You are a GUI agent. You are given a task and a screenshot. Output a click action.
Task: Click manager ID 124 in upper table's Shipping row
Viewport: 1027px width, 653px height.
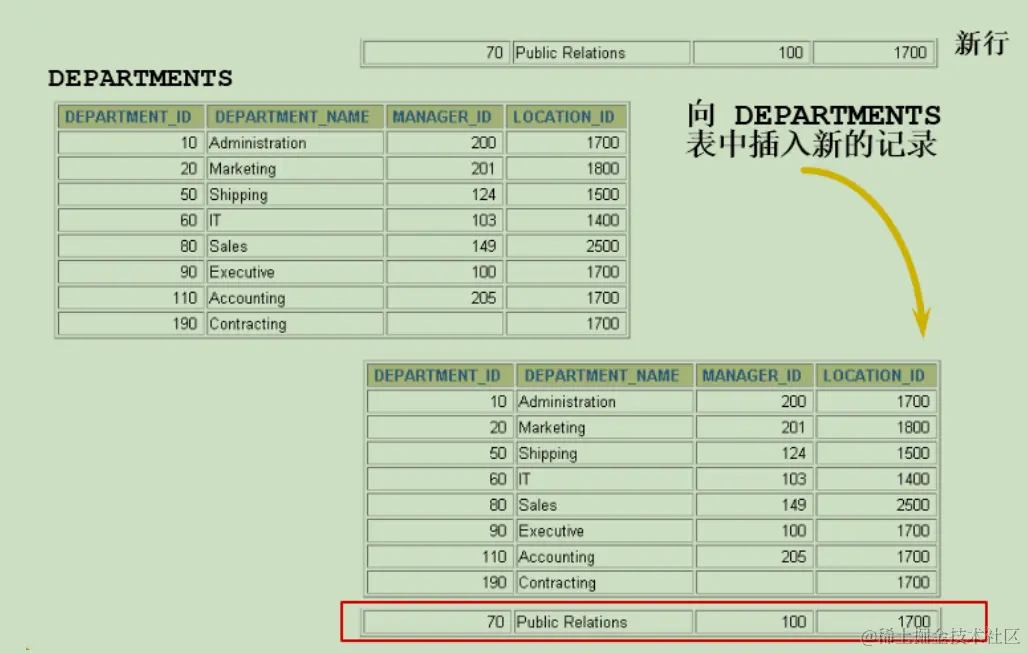[483, 195]
